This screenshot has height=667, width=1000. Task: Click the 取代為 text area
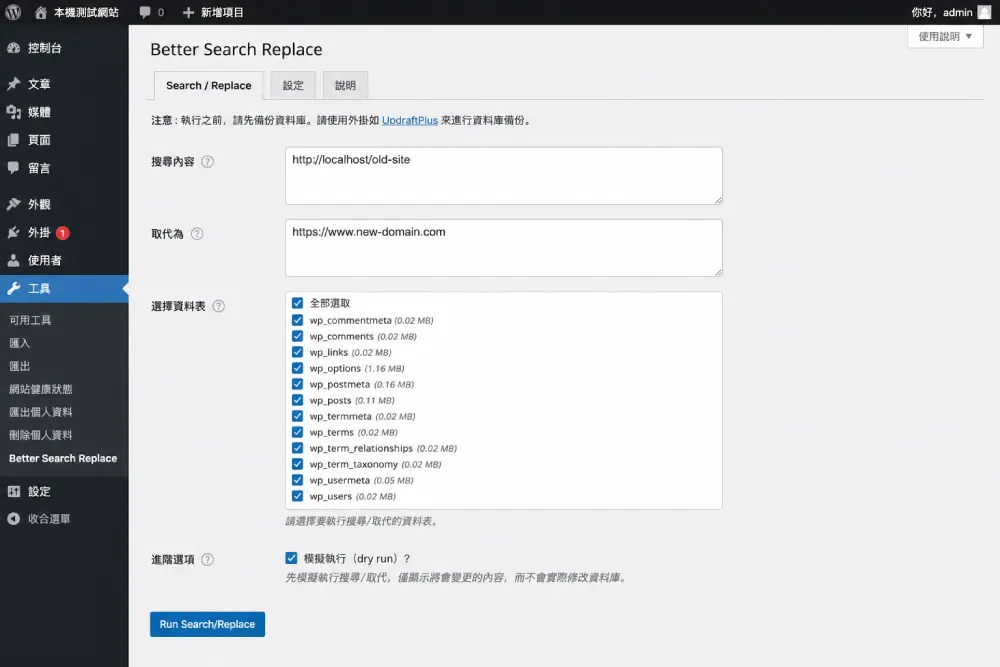coord(504,248)
